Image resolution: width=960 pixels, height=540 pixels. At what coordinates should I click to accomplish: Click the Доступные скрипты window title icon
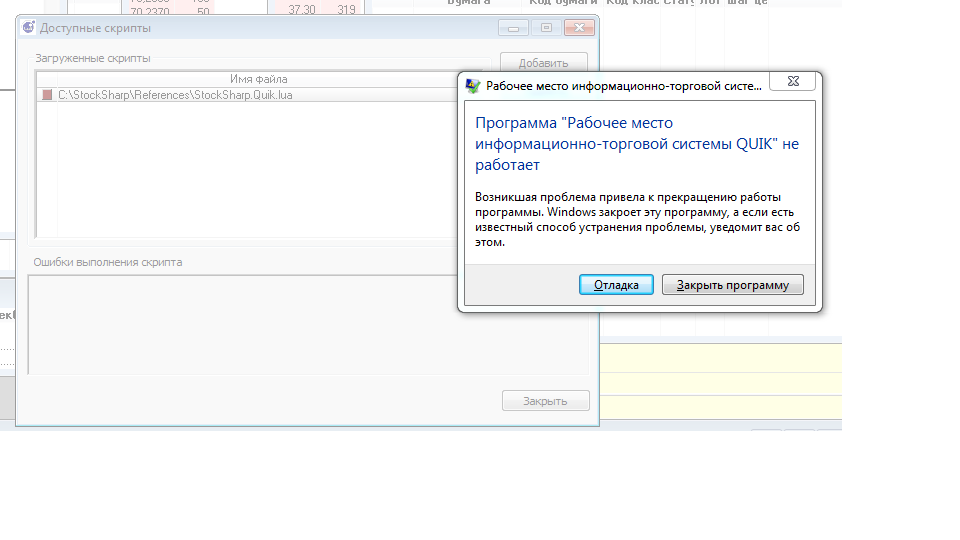(28, 28)
